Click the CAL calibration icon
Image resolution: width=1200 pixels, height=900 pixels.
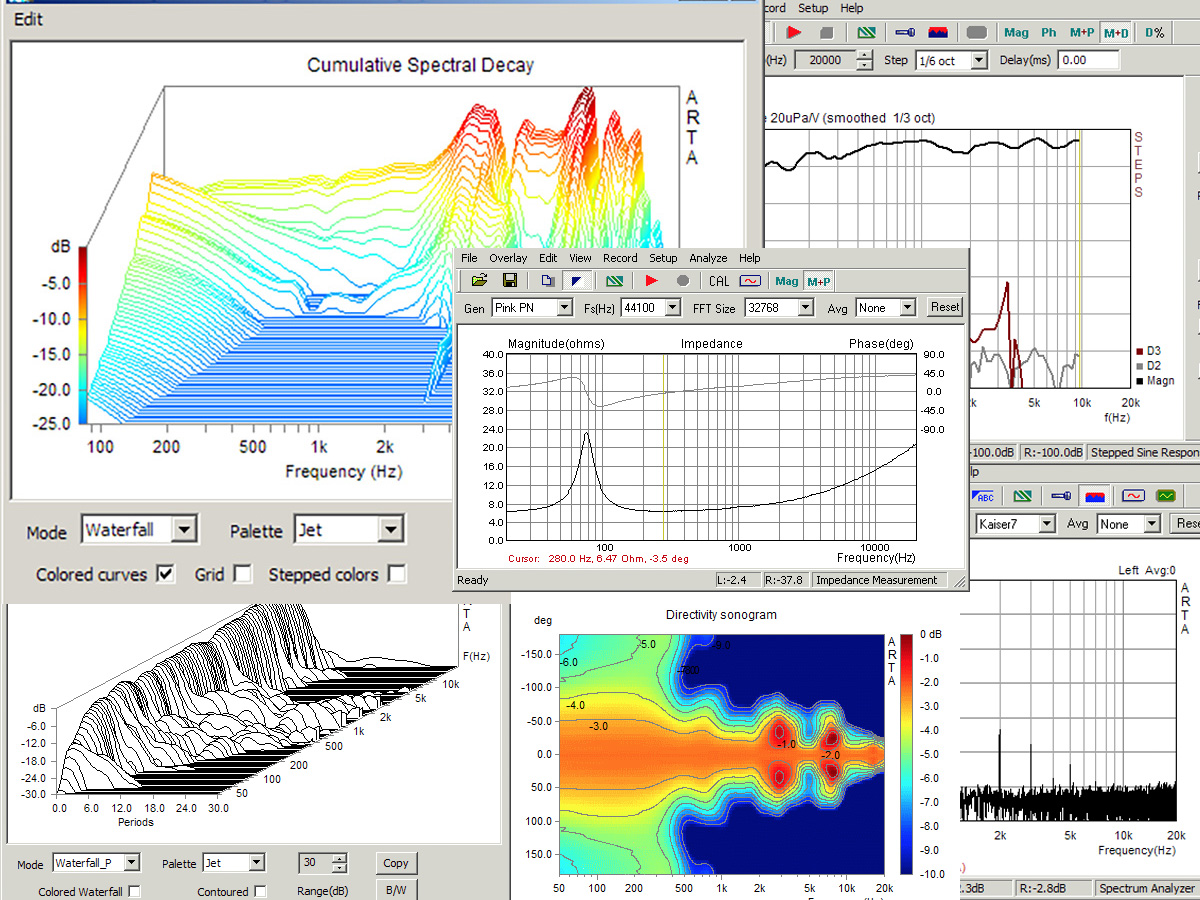click(719, 281)
